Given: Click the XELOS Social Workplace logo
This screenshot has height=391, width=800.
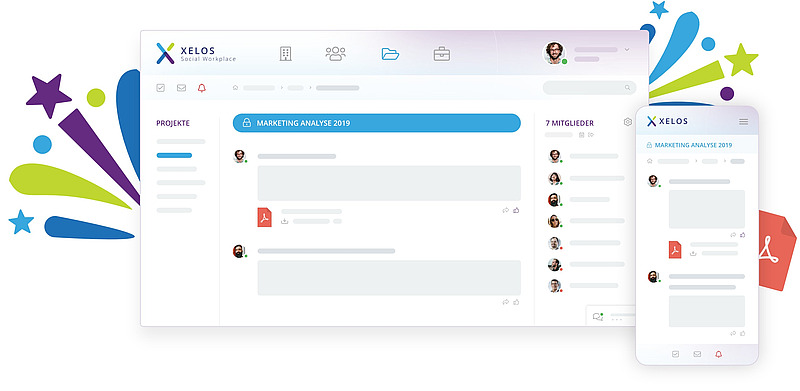Looking at the screenshot, I should (196, 54).
